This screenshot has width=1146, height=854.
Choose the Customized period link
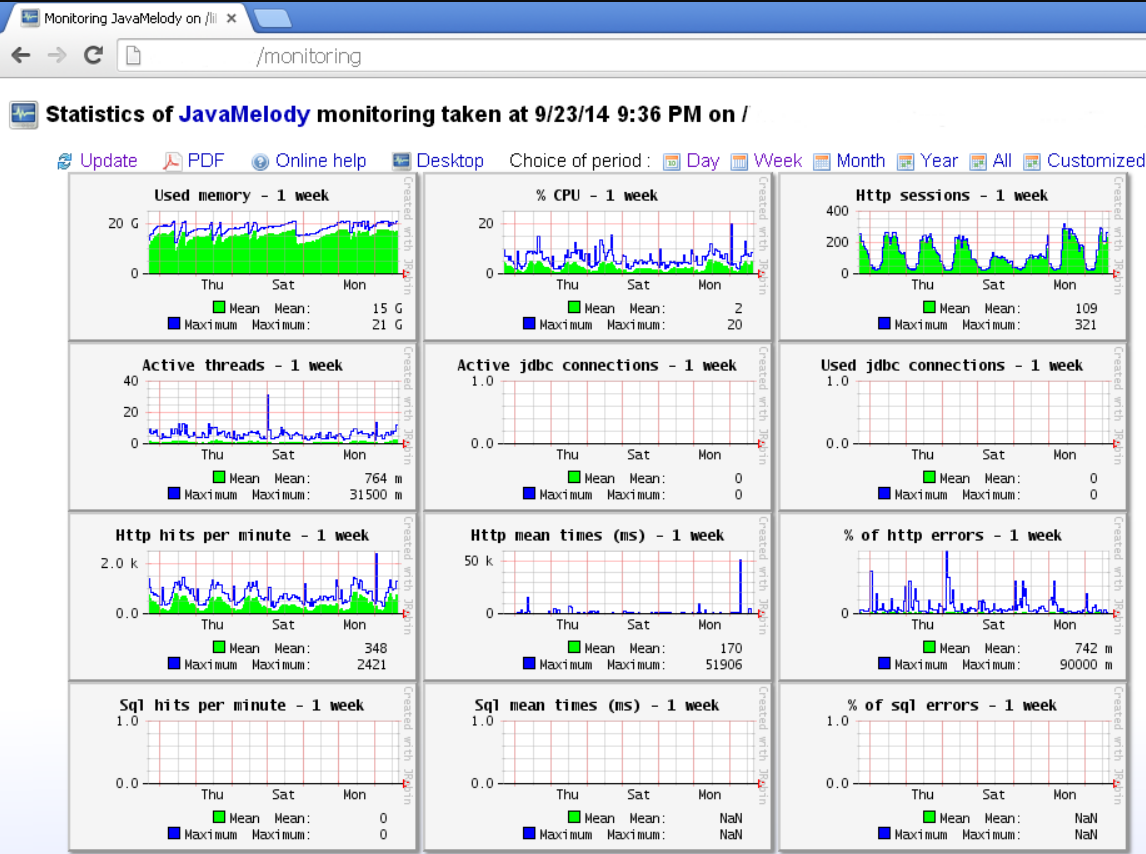pyautogui.click(x=1096, y=161)
